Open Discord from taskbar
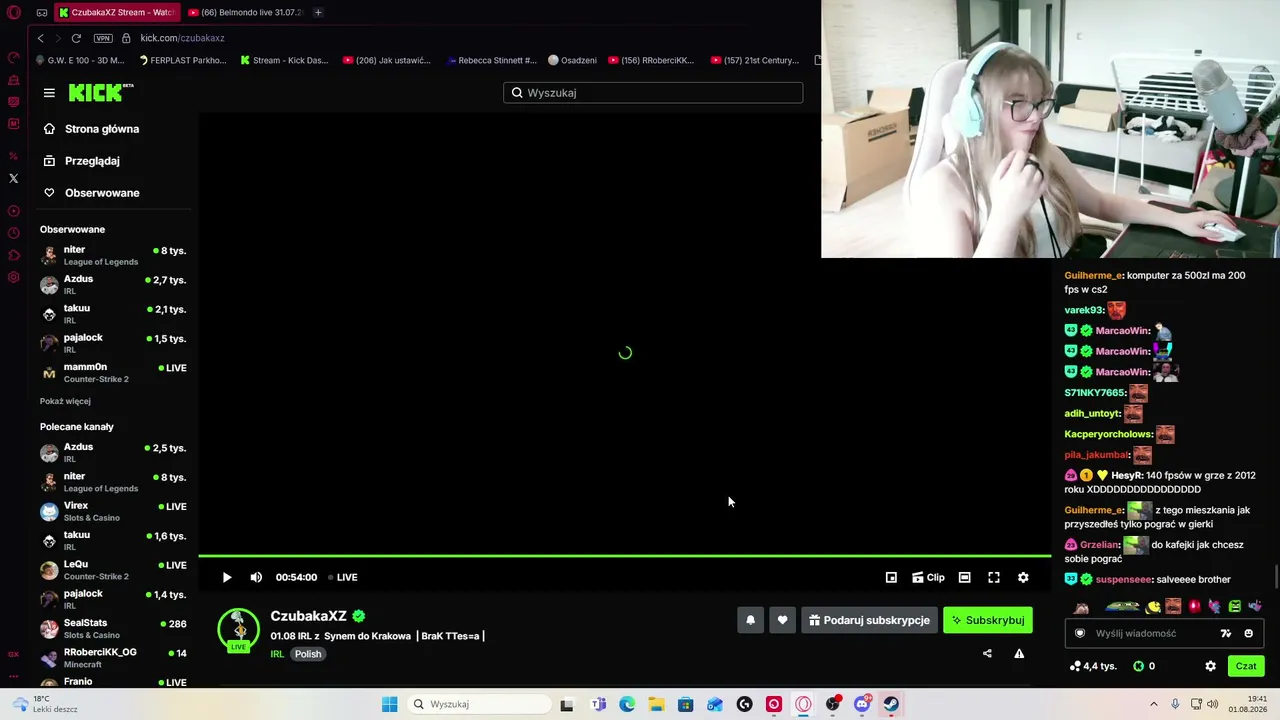This screenshot has height=720, width=1280. point(862,704)
